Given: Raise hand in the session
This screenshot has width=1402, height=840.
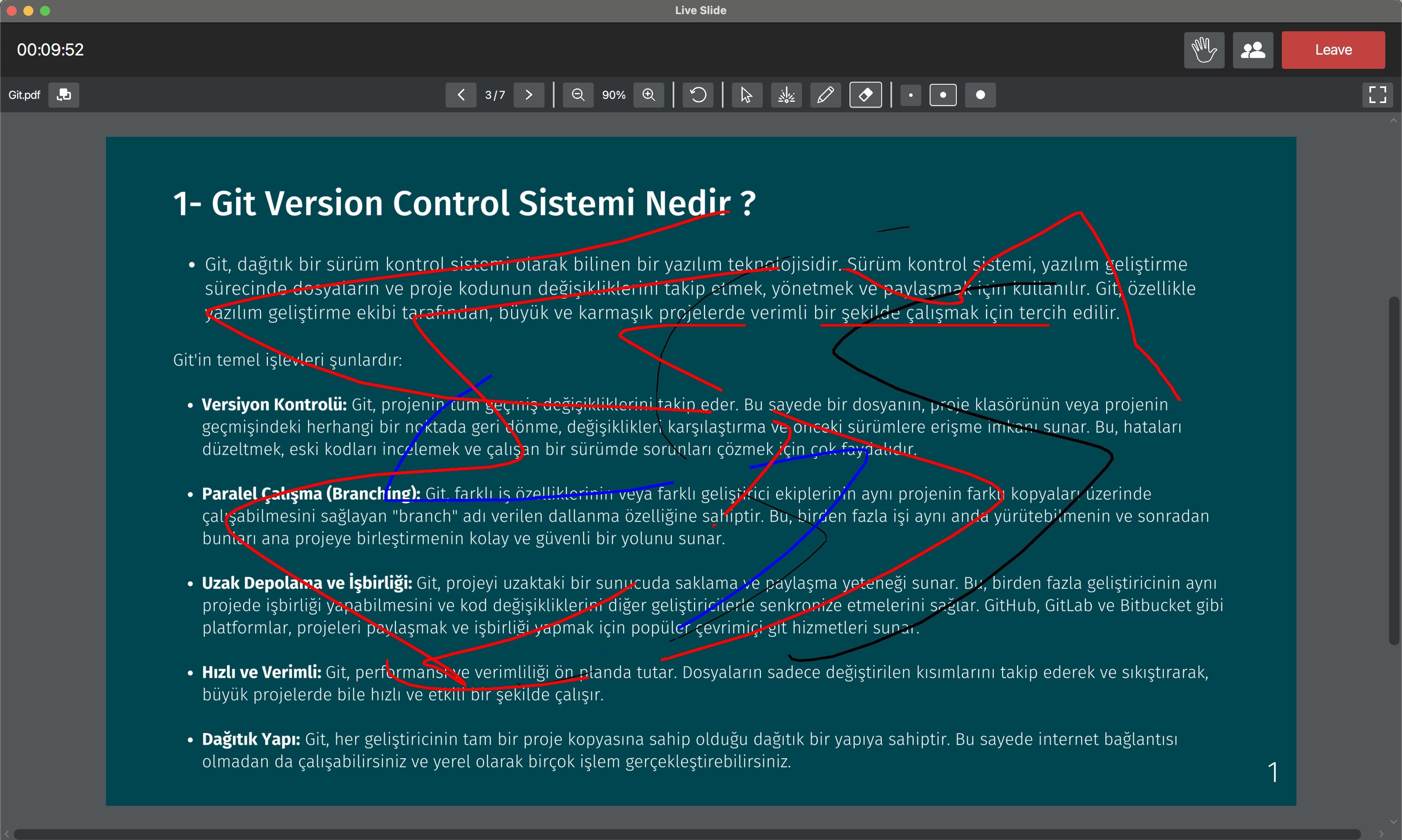Looking at the screenshot, I should tap(1204, 50).
